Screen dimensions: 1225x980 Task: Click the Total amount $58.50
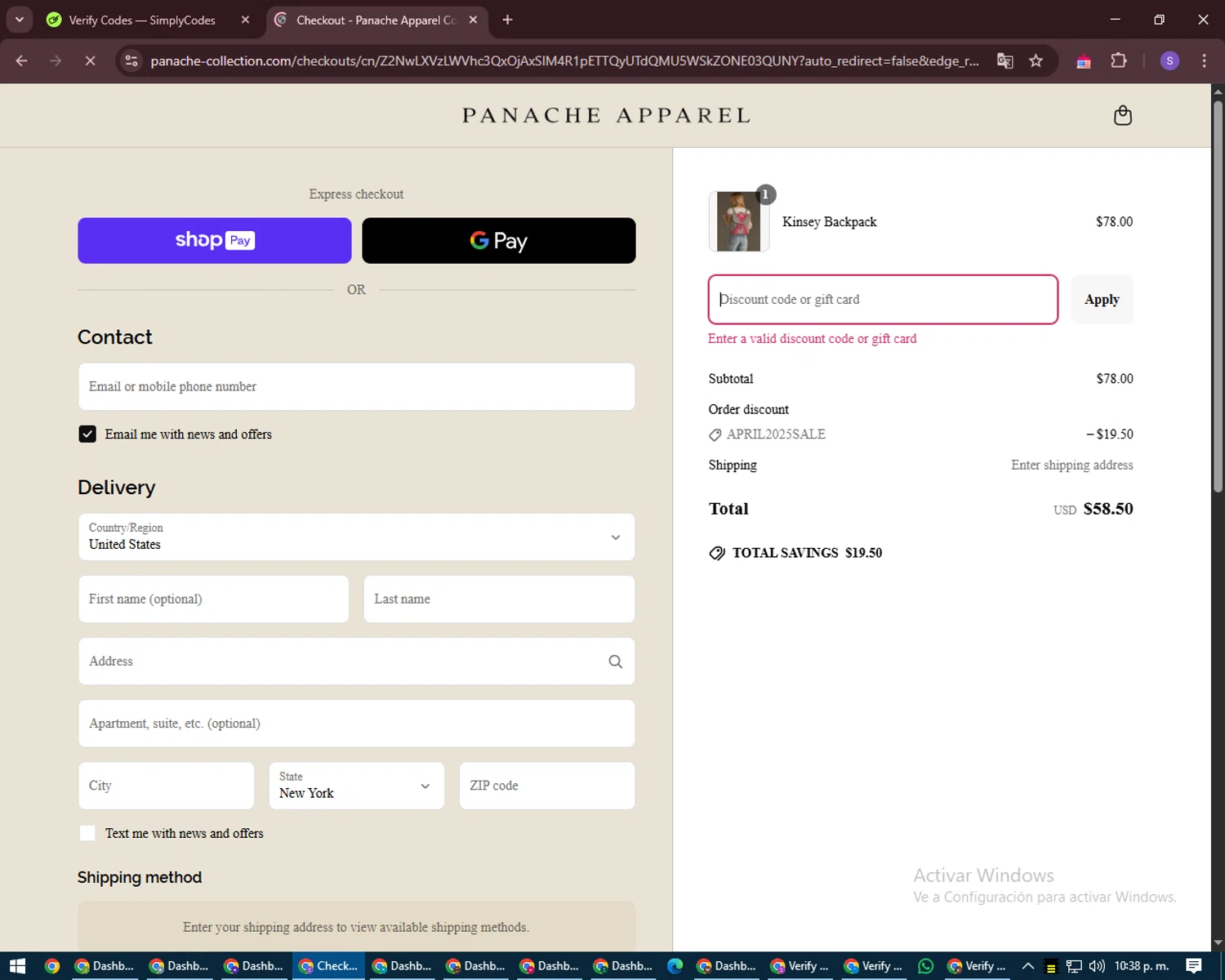pyautogui.click(x=1108, y=509)
